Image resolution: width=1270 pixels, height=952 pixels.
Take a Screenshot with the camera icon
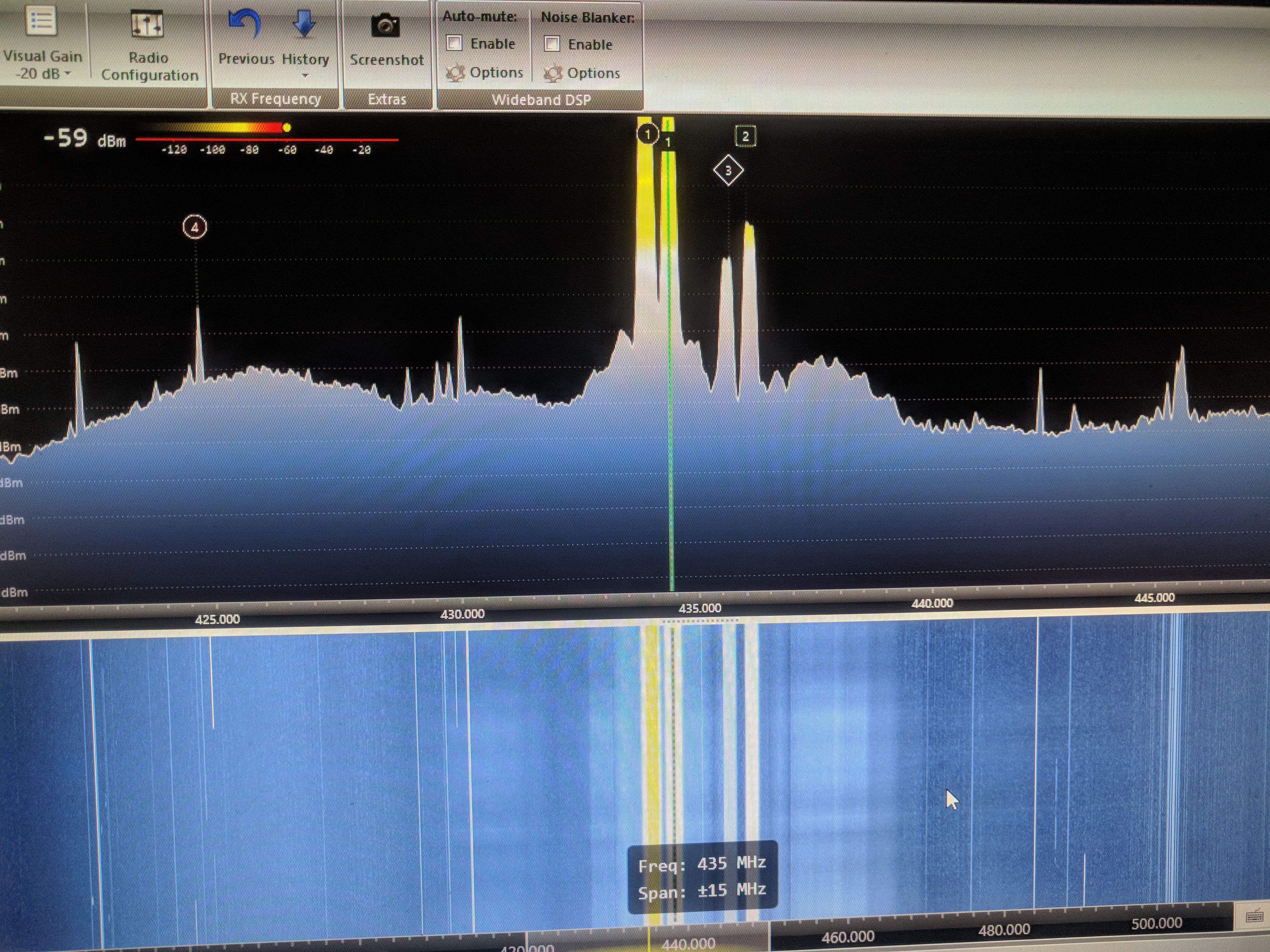[385, 26]
